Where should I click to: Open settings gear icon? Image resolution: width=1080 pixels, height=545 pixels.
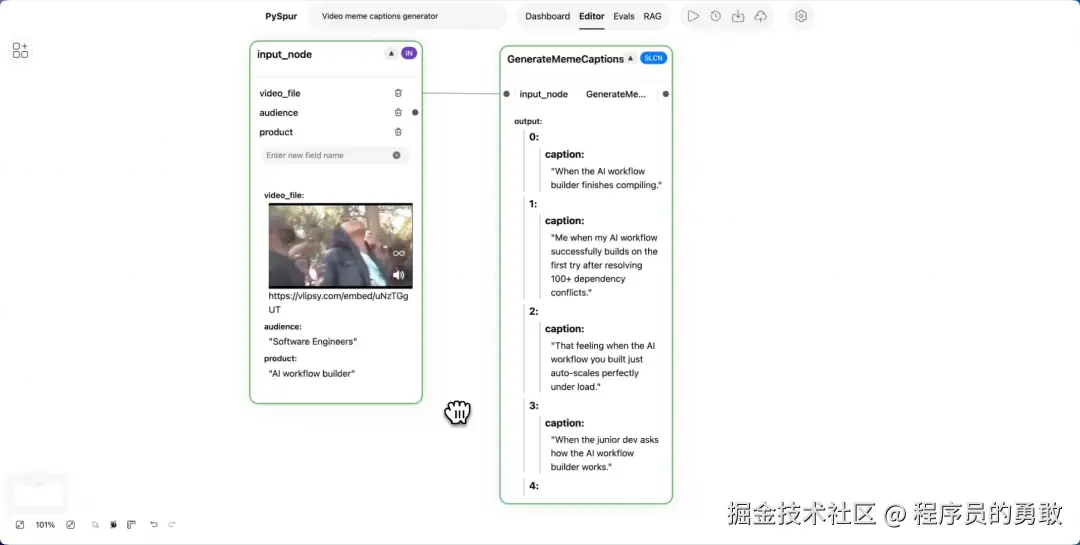pyautogui.click(x=800, y=16)
